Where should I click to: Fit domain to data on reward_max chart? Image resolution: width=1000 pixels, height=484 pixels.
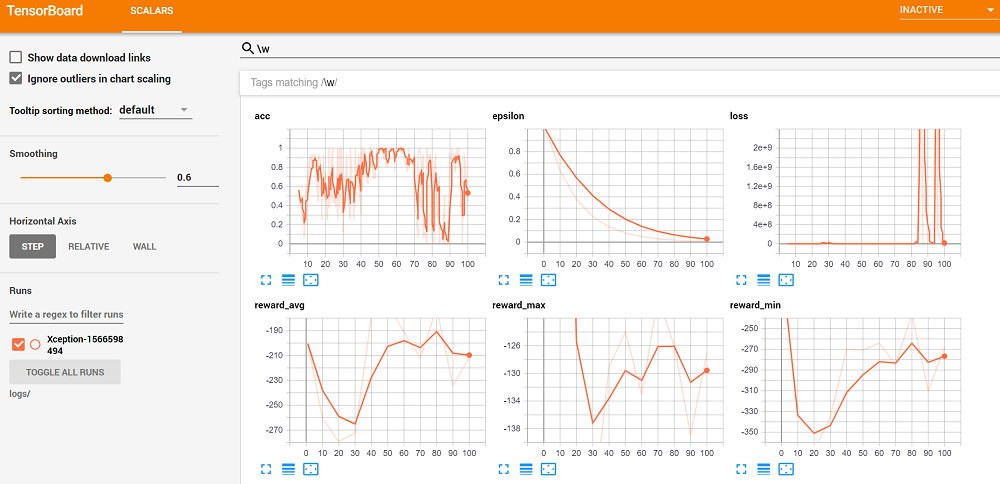548,467
